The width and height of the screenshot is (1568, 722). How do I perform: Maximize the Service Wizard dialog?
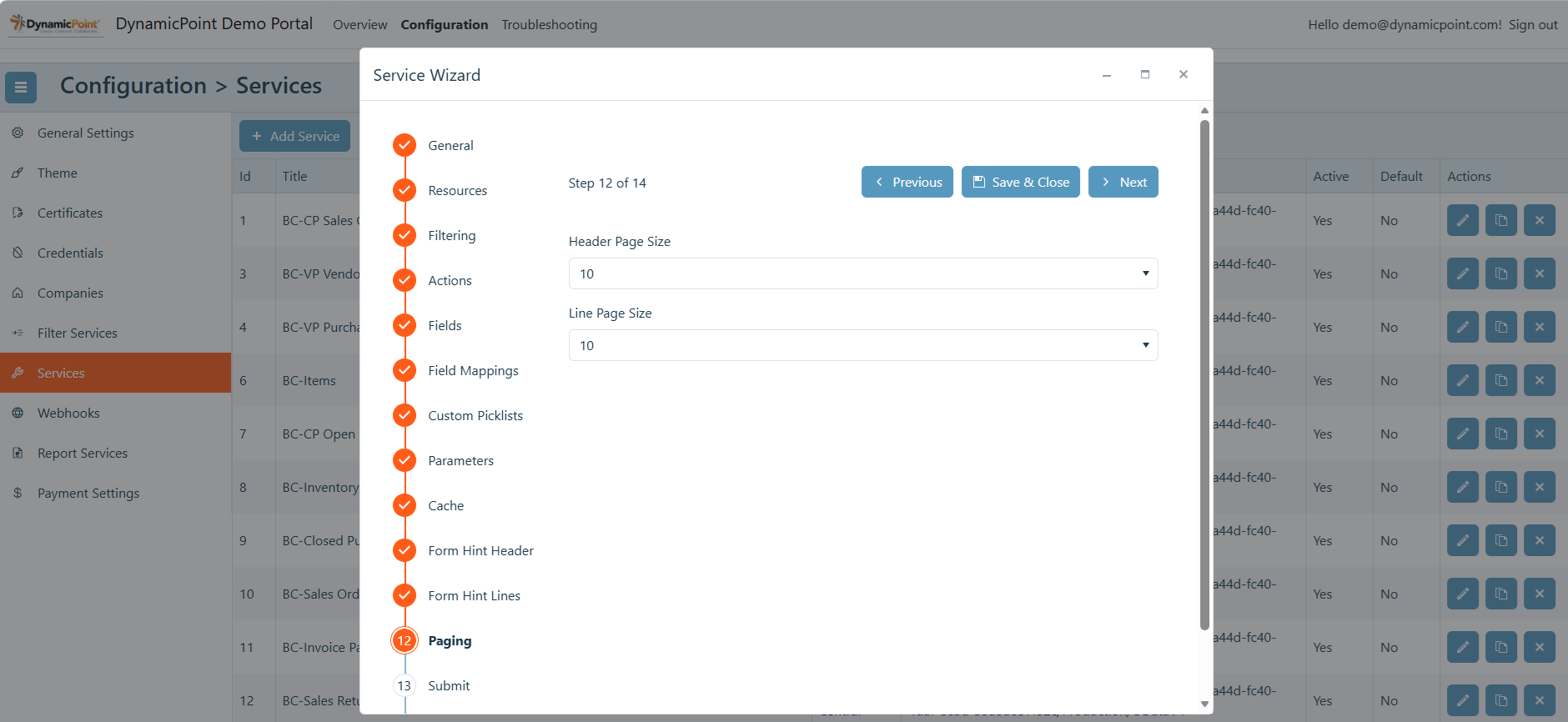(1145, 74)
